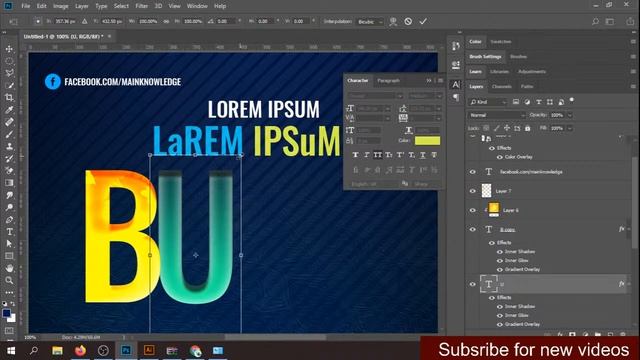
Task: Click the Faux Bold style button
Action: [x=355, y=155]
